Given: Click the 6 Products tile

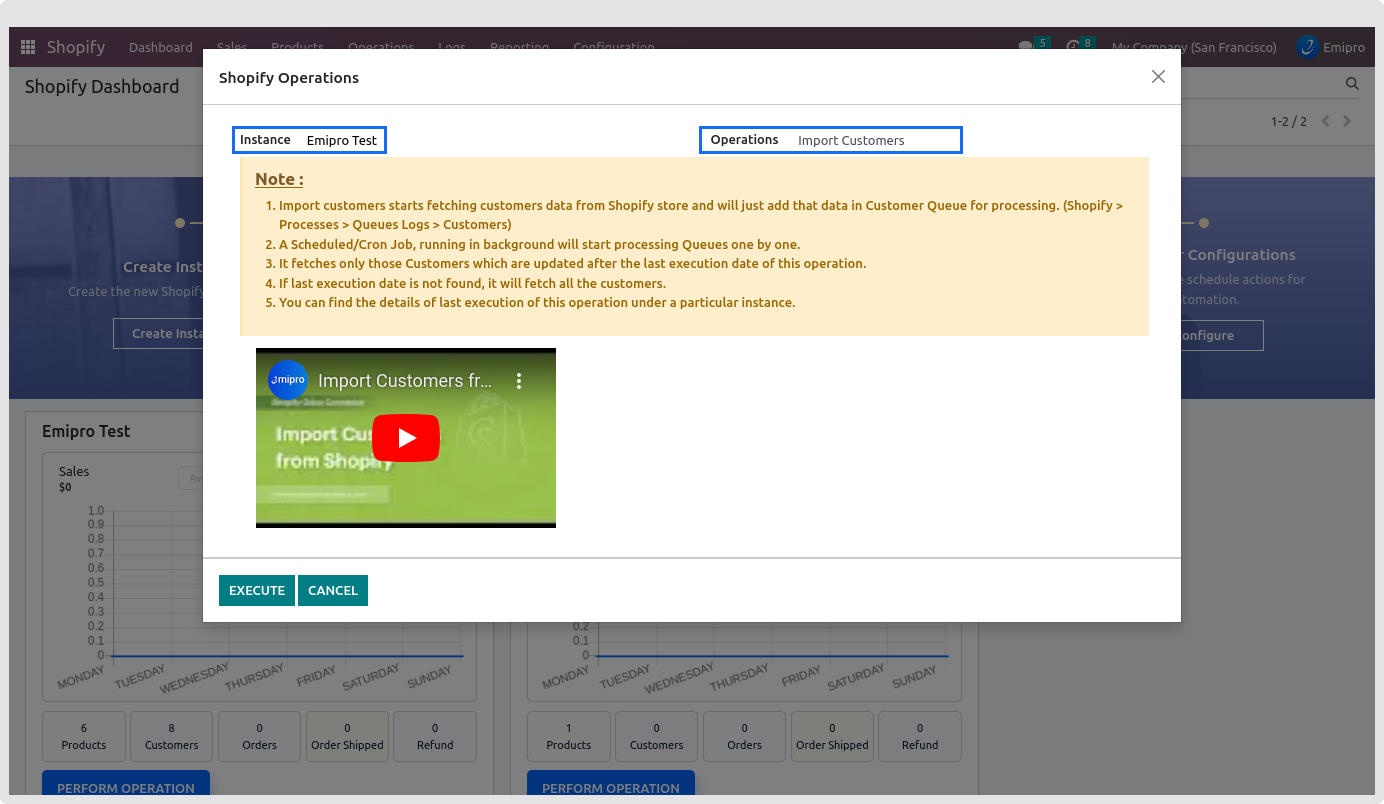Looking at the screenshot, I should click(x=84, y=737).
